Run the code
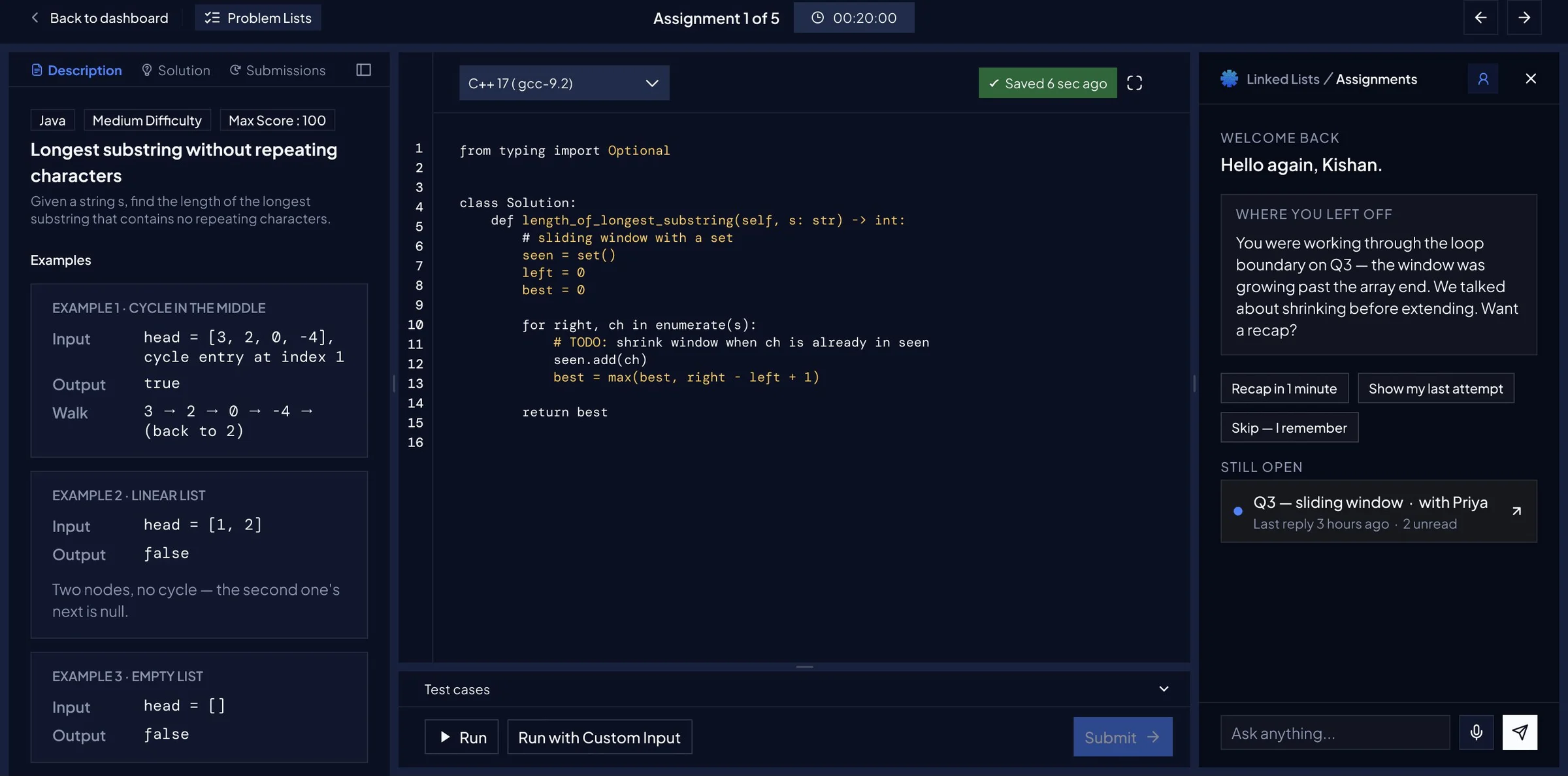This screenshot has width=1568, height=776. (461, 737)
